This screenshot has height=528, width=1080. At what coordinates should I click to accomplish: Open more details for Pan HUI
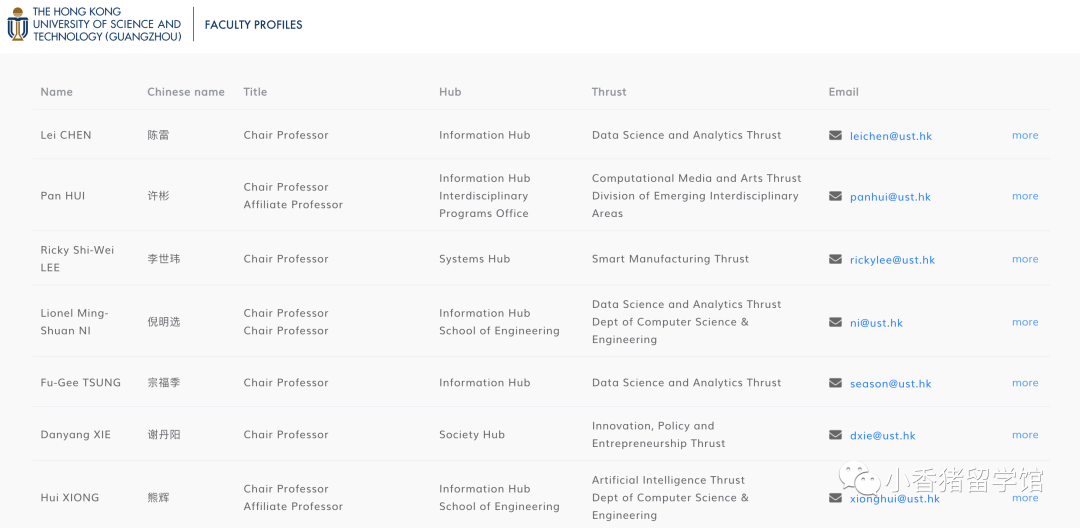tap(1025, 196)
